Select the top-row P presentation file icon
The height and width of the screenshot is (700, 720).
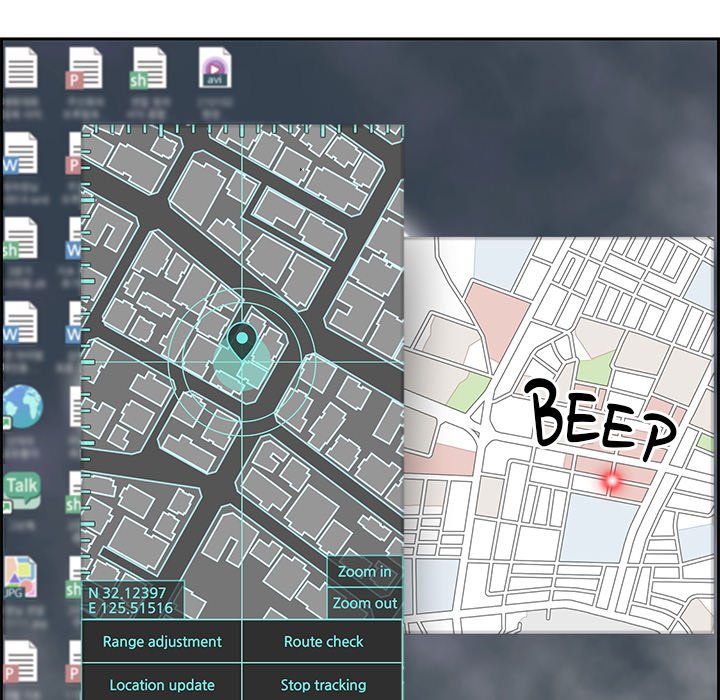coord(84,68)
